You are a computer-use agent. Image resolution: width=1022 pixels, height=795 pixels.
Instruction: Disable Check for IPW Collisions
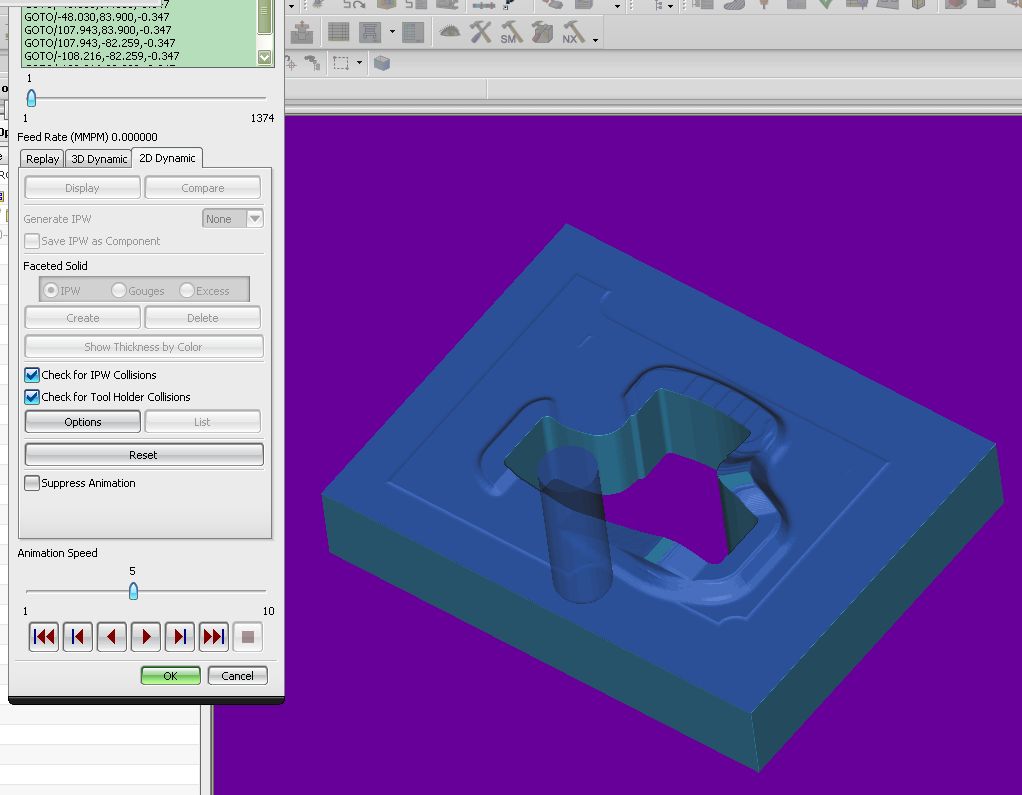pyautogui.click(x=31, y=375)
